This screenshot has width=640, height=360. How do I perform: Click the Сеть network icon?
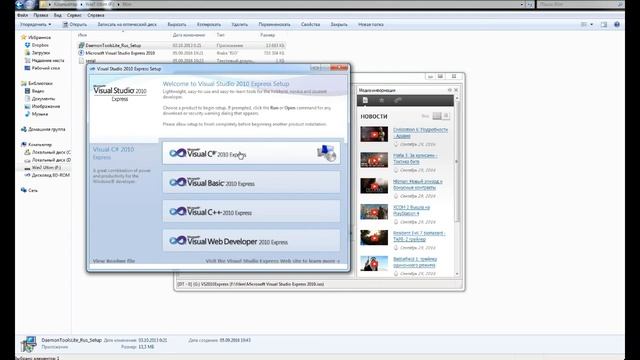click(x=24, y=190)
